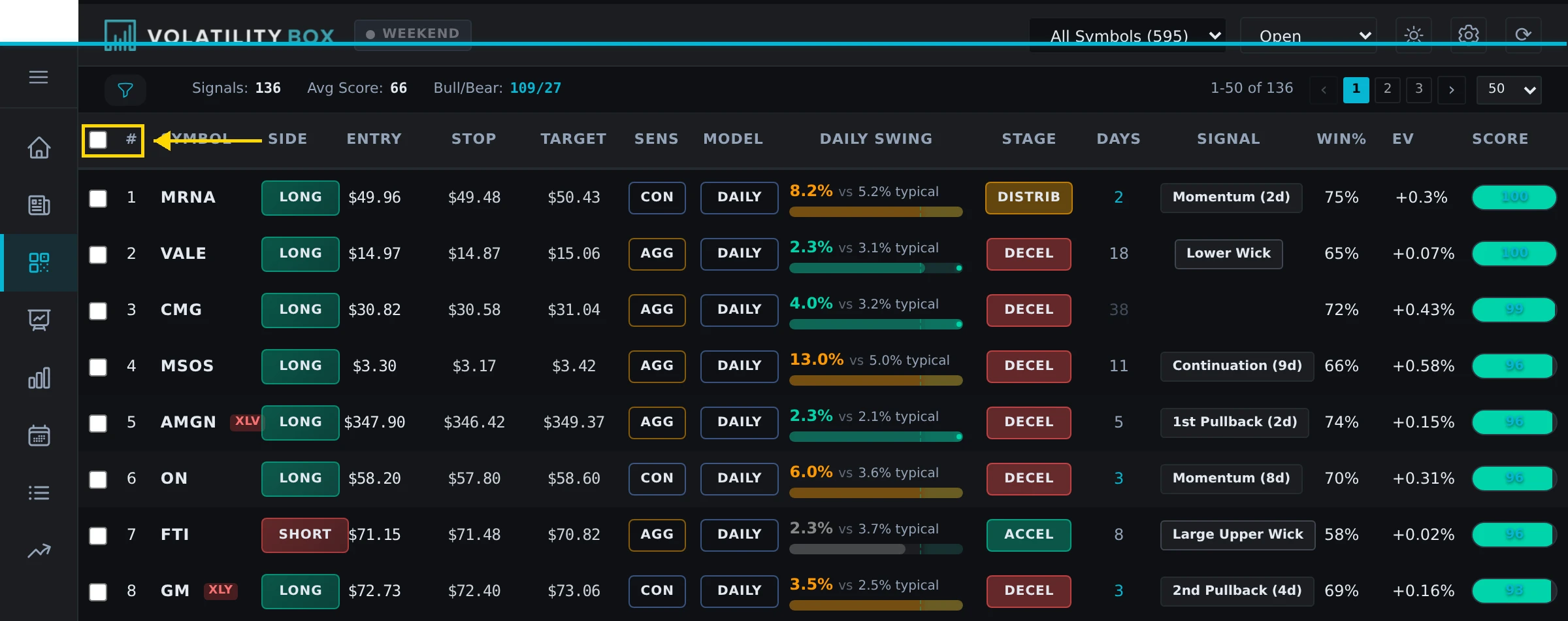1568x621 pixels.
Task: Sort by the SCORE column header
Action: pos(1500,139)
